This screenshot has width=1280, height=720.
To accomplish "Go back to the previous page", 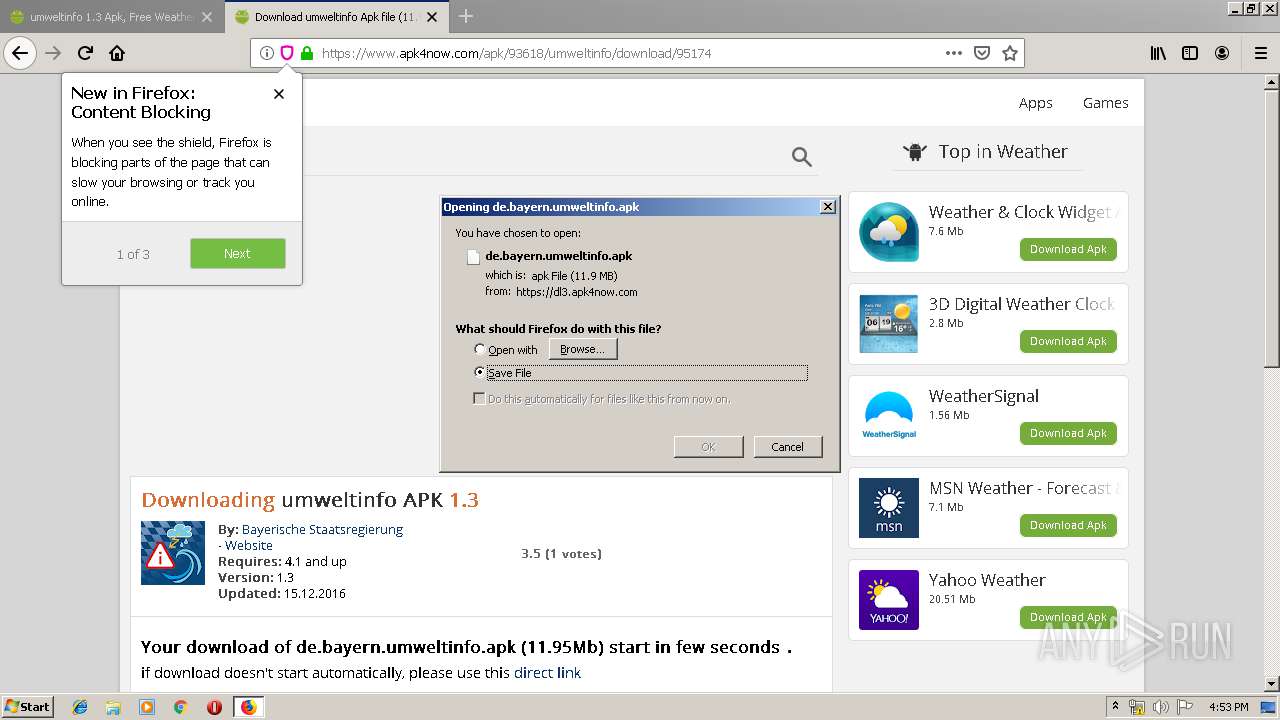I will coord(20,53).
